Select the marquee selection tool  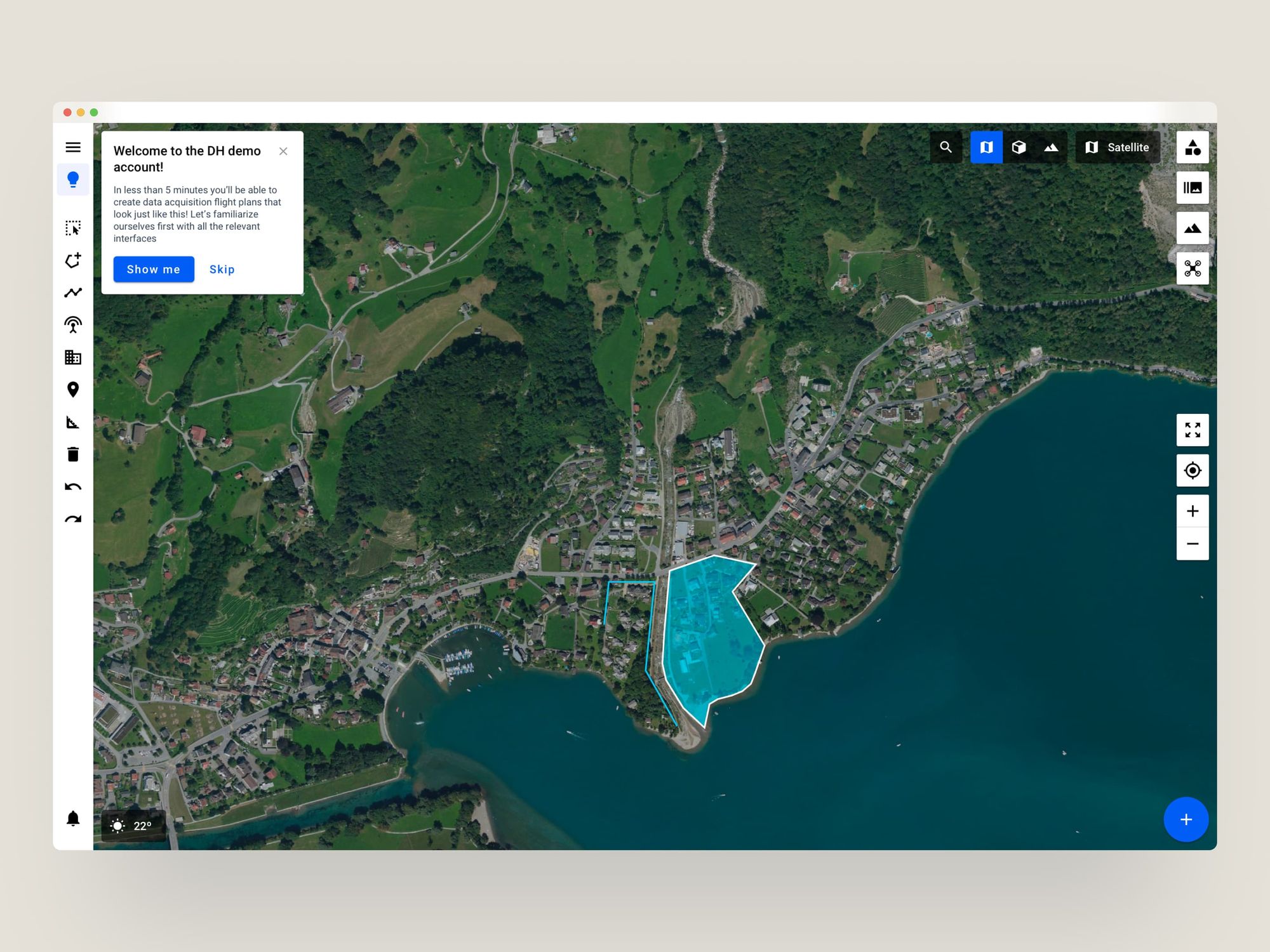pyautogui.click(x=73, y=228)
